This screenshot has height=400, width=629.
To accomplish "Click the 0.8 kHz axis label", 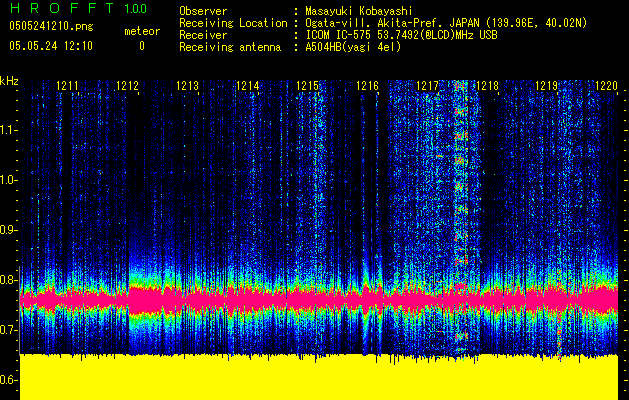I will [8, 280].
